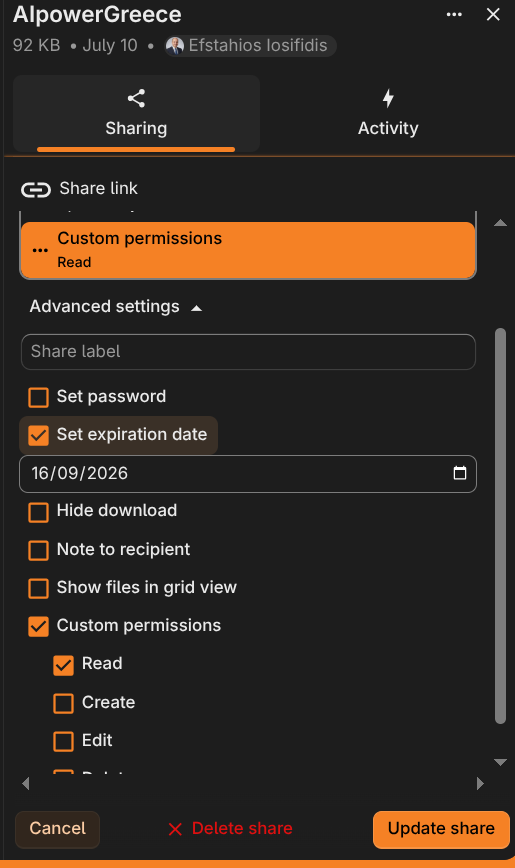515x868 pixels.
Task: Open the three-dot actions menu in header
Action: pyautogui.click(x=454, y=15)
